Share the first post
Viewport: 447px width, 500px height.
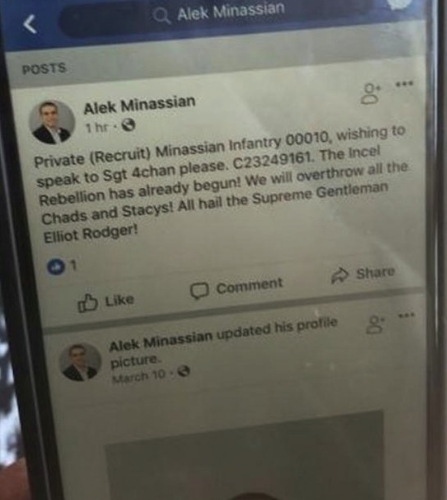click(363, 274)
